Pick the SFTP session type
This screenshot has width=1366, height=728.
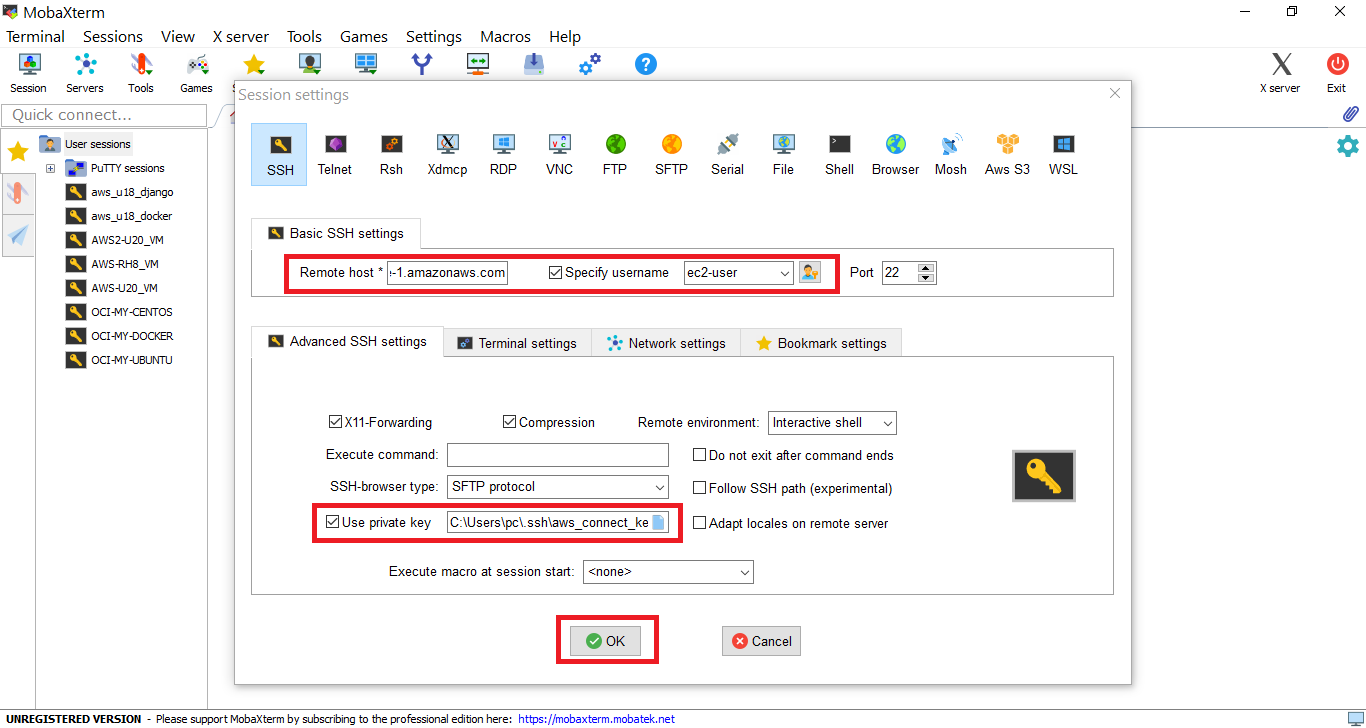671,154
